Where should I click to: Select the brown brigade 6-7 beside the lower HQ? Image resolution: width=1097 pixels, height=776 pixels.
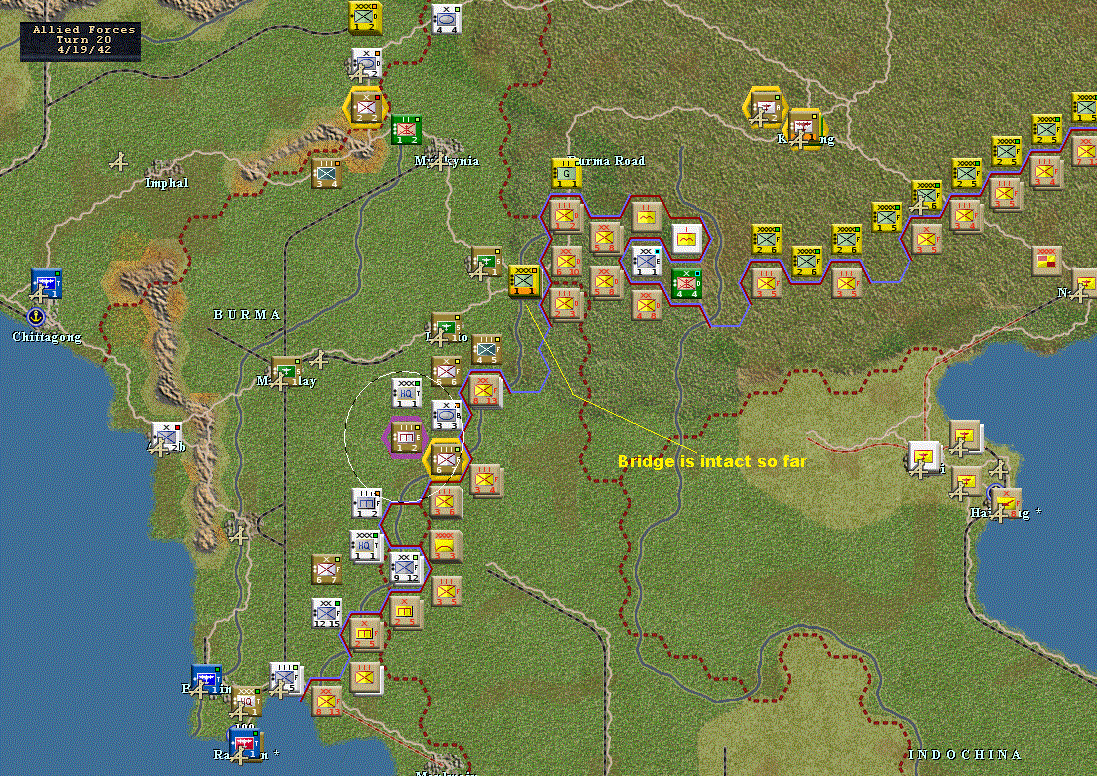tap(326, 568)
